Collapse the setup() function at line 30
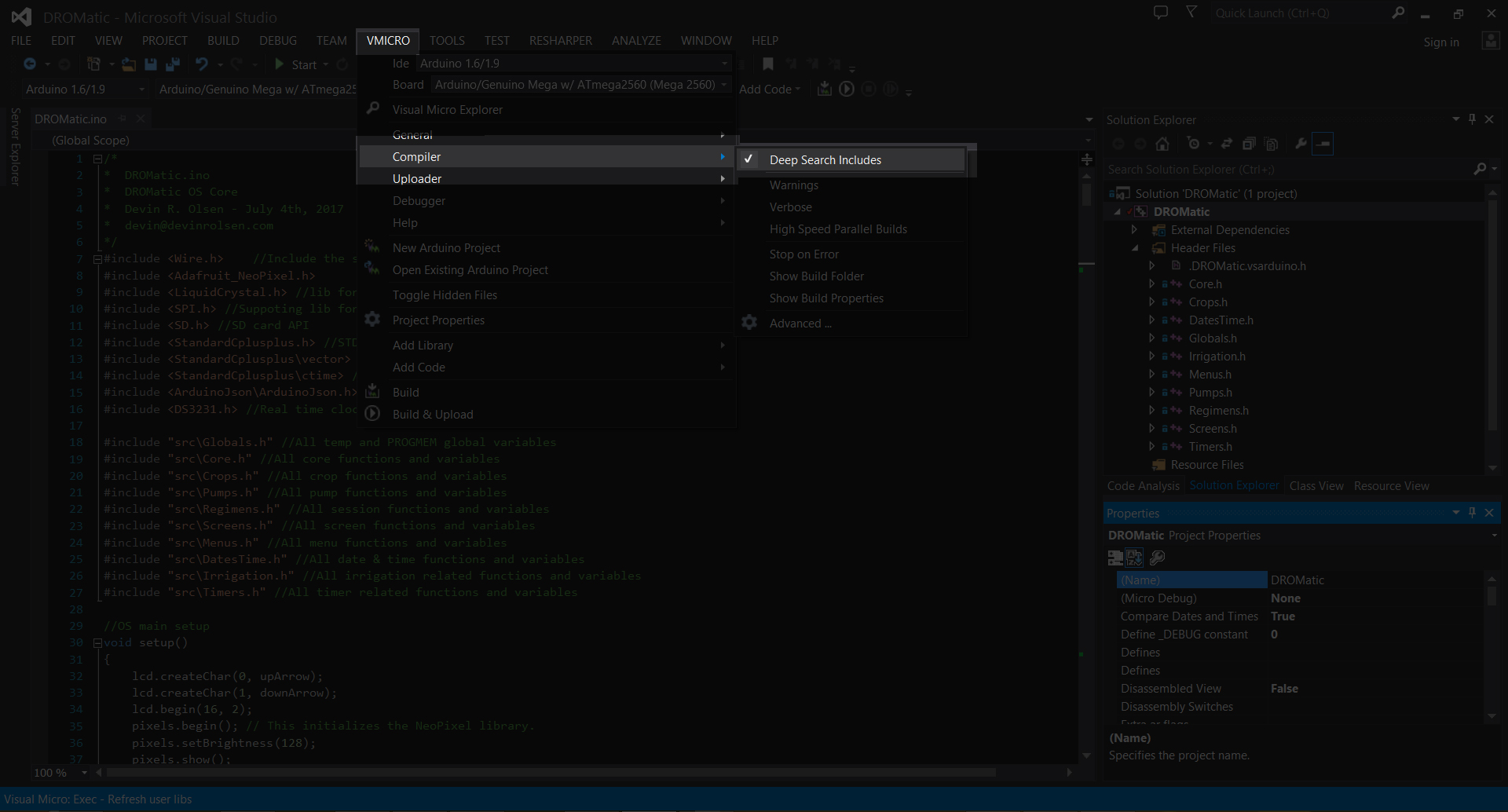Viewport: 1508px width, 812px height. pos(97,642)
